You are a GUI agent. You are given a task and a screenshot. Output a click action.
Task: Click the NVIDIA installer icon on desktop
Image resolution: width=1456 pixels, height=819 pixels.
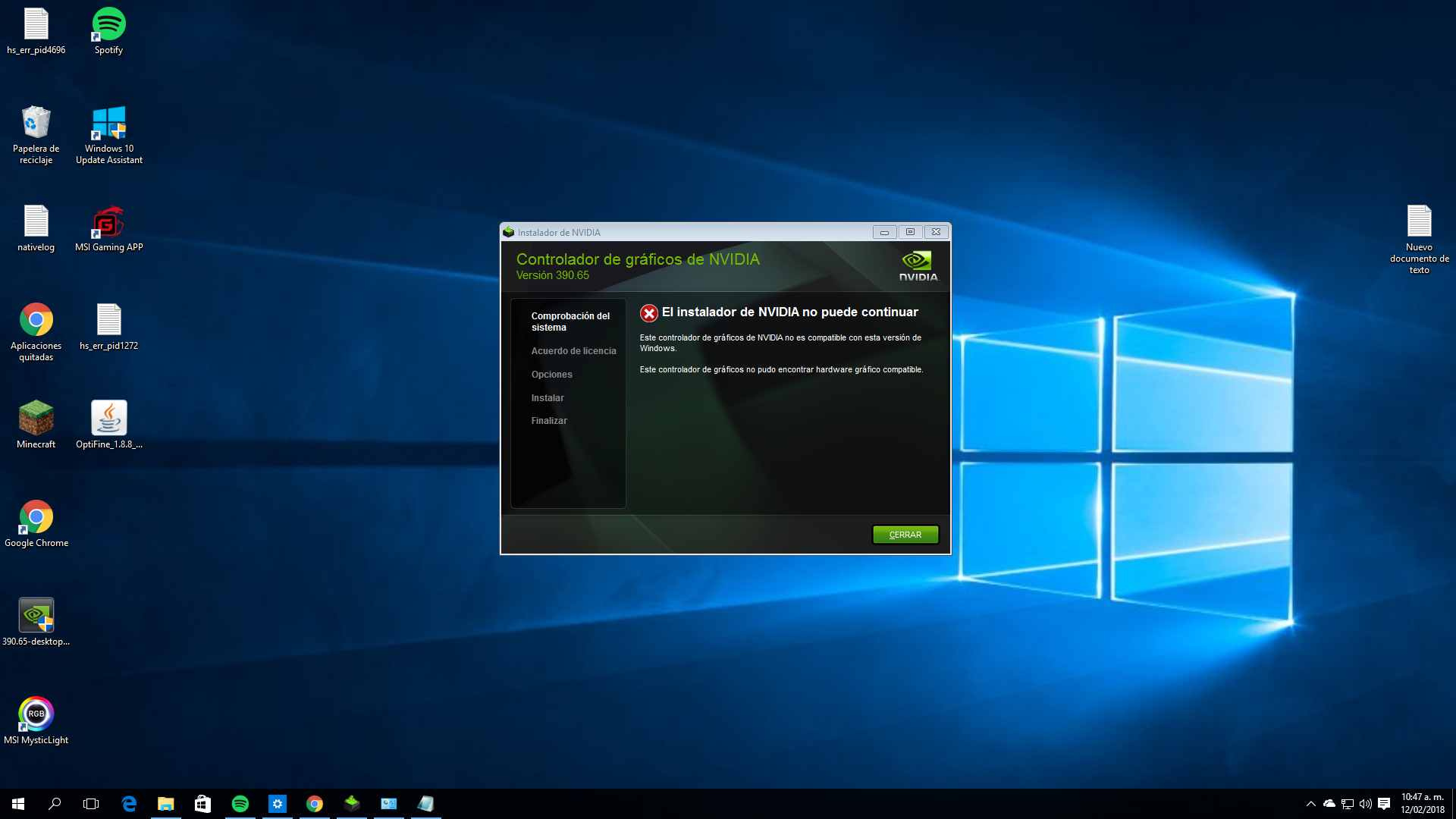tap(36, 614)
